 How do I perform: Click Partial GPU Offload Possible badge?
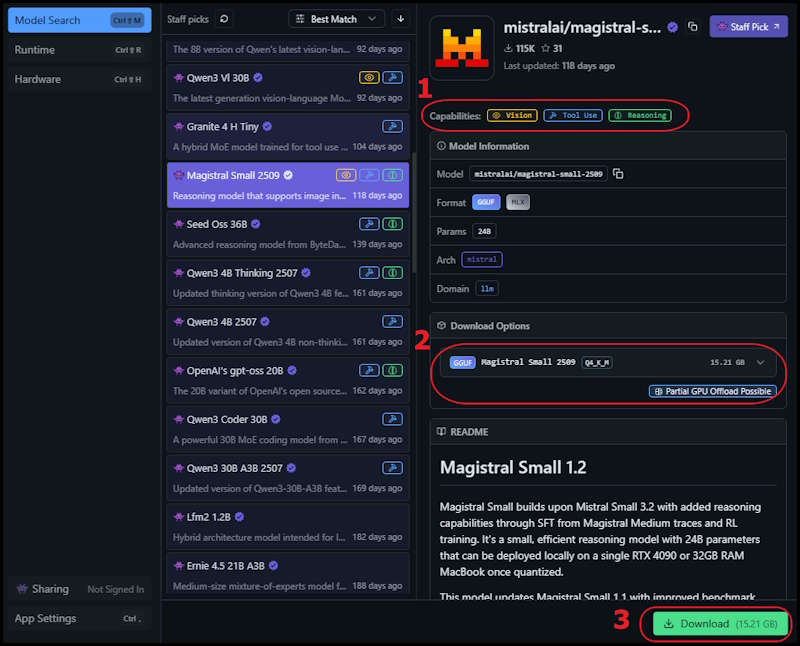click(x=713, y=391)
